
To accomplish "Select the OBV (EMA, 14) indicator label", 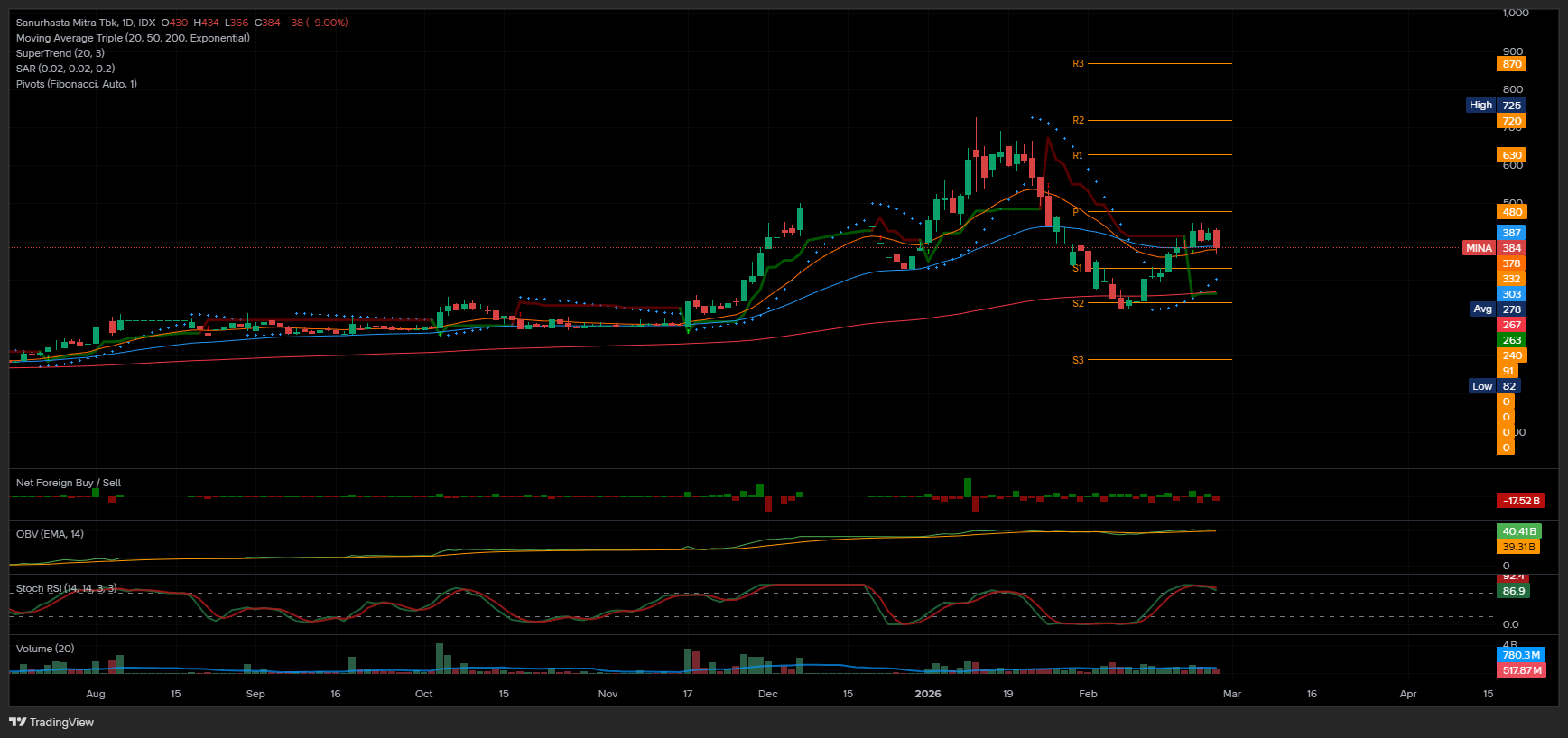I will 50,534.
